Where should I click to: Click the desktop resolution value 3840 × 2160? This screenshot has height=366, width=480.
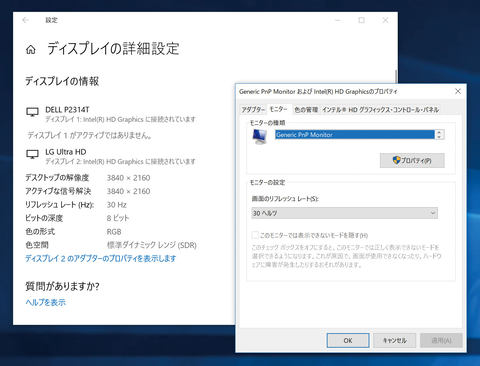coord(128,178)
